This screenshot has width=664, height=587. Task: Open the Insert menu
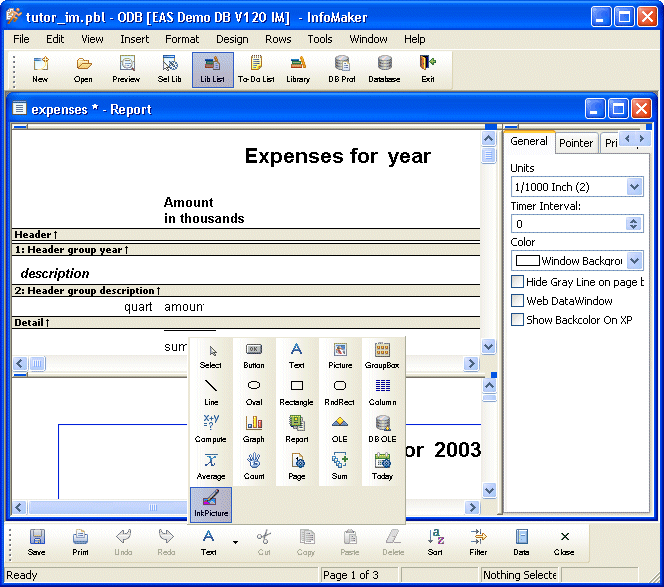click(x=135, y=39)
